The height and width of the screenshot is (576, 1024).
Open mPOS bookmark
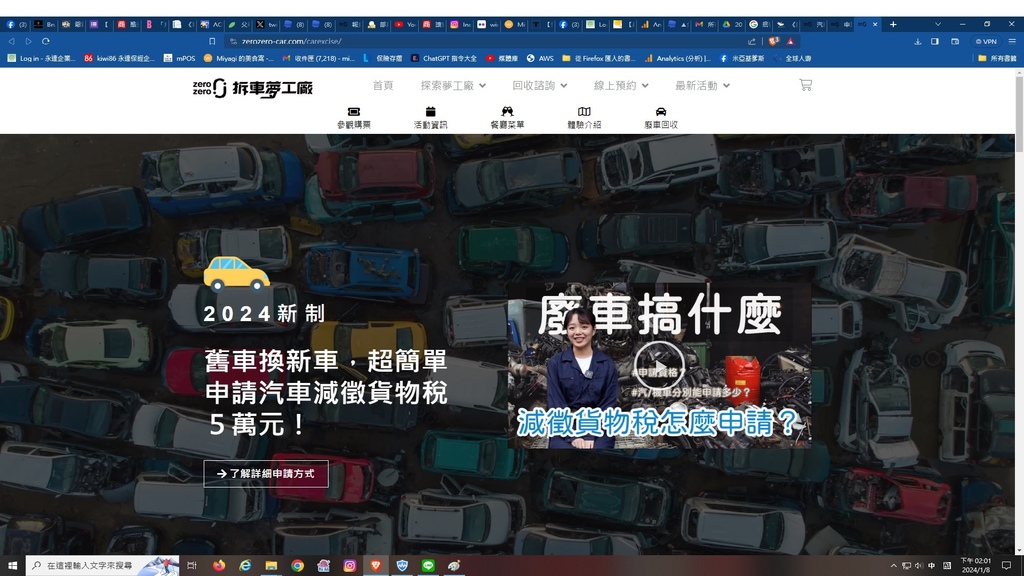[180, 58]
